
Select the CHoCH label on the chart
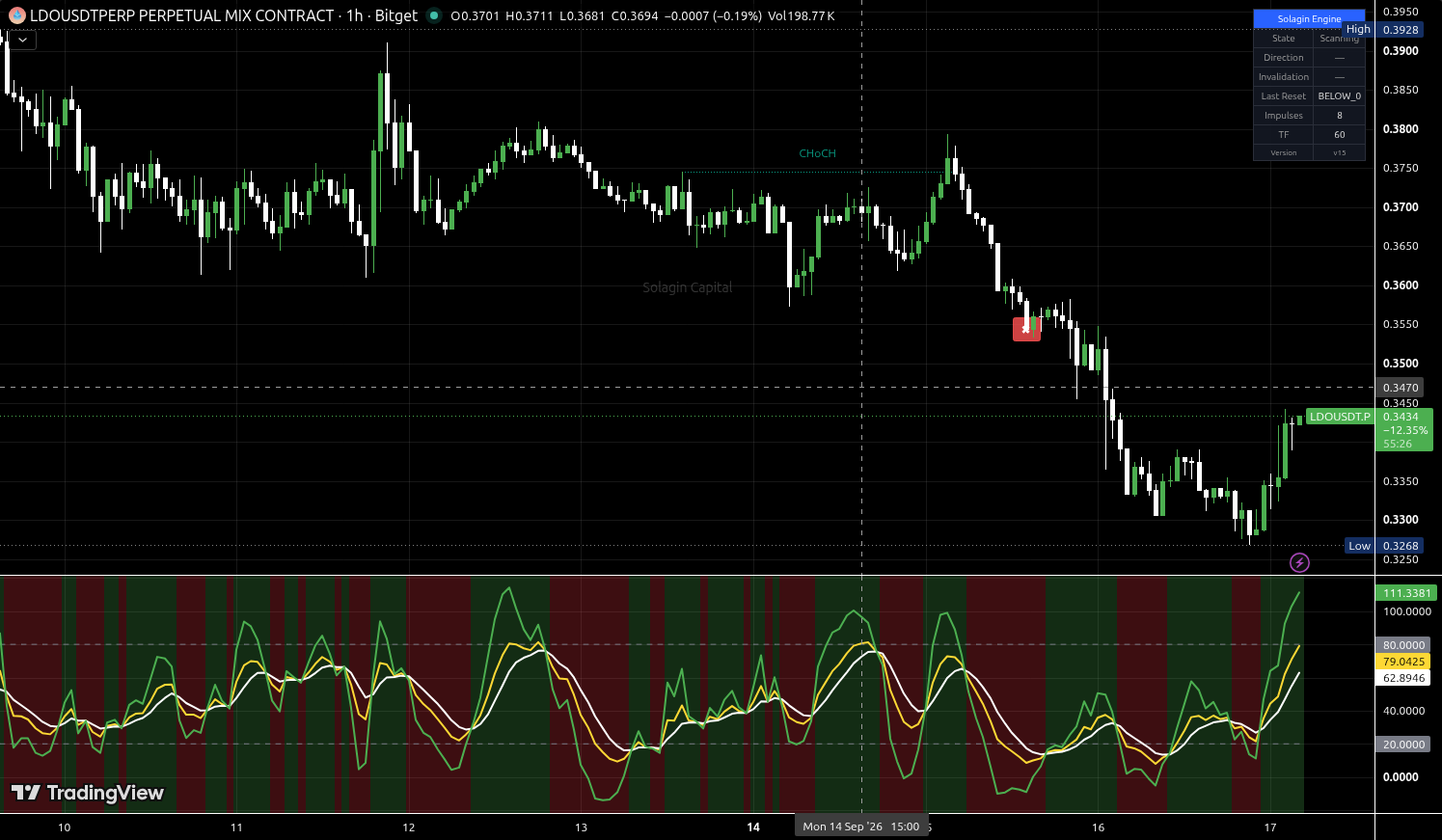817,153
